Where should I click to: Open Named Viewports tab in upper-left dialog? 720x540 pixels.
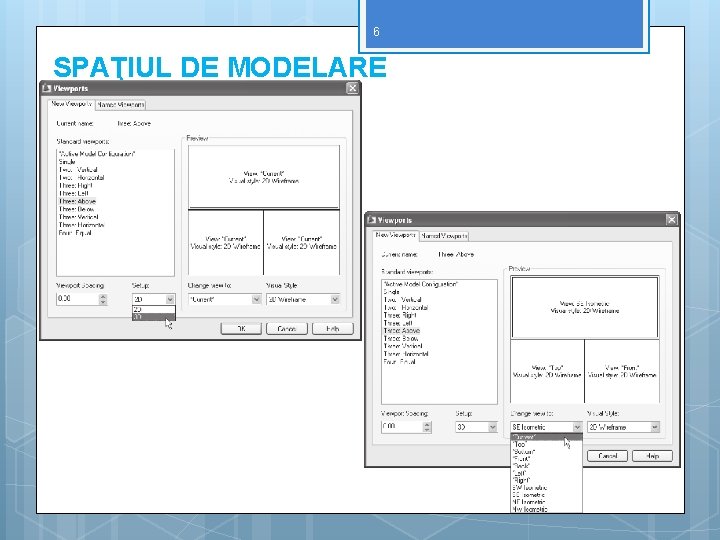tap(121, 105)
